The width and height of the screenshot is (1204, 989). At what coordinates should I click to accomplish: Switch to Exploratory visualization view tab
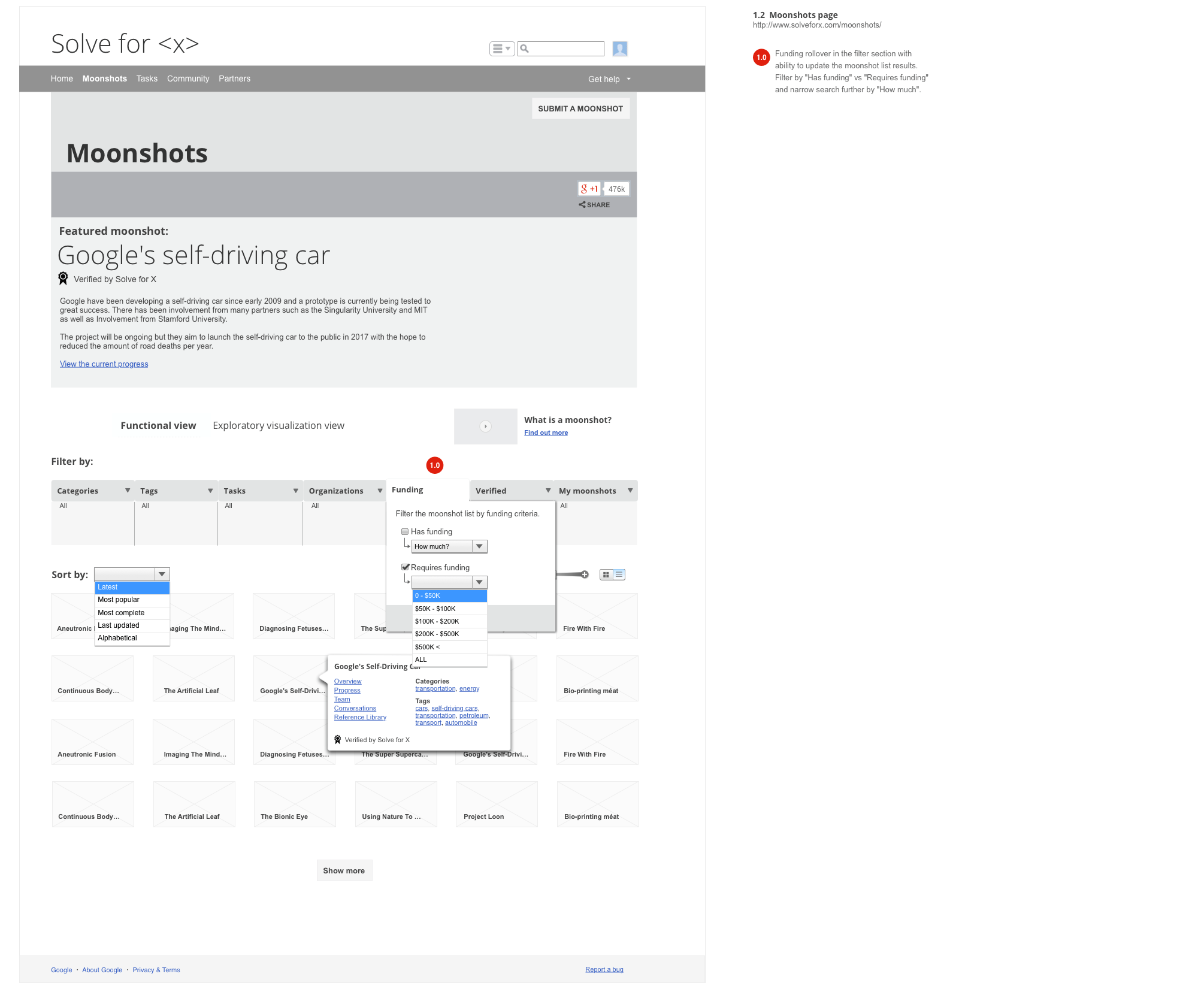click(x=279, y=425)
